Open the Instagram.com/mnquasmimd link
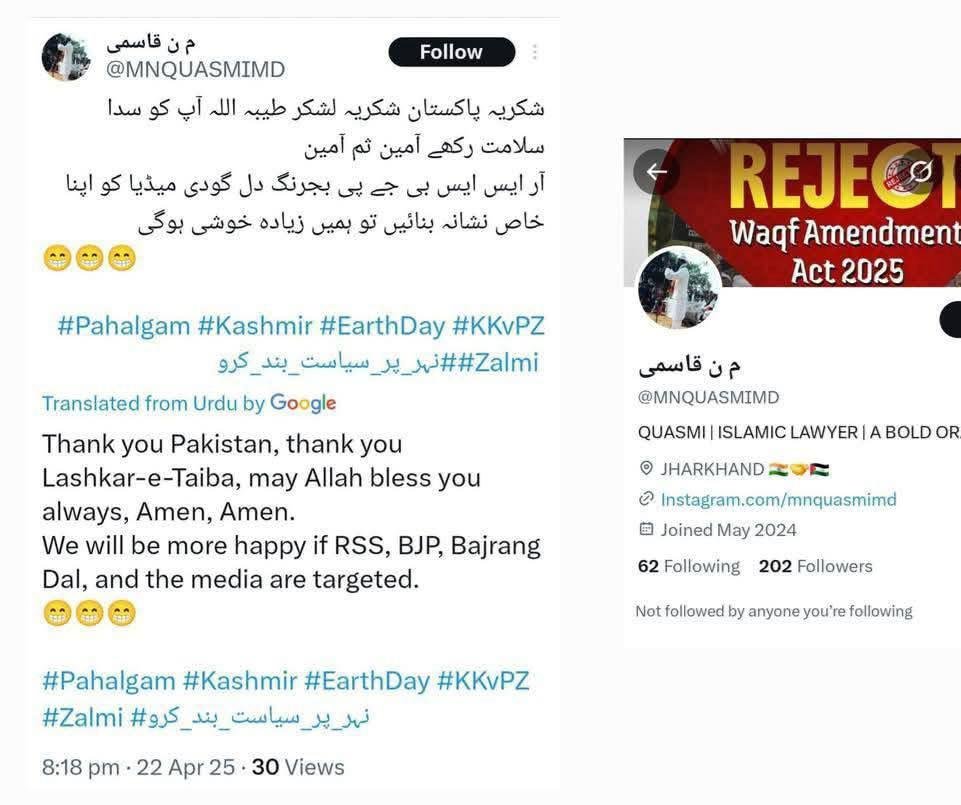Screen dimensions: 961x805 coord(778,499)
